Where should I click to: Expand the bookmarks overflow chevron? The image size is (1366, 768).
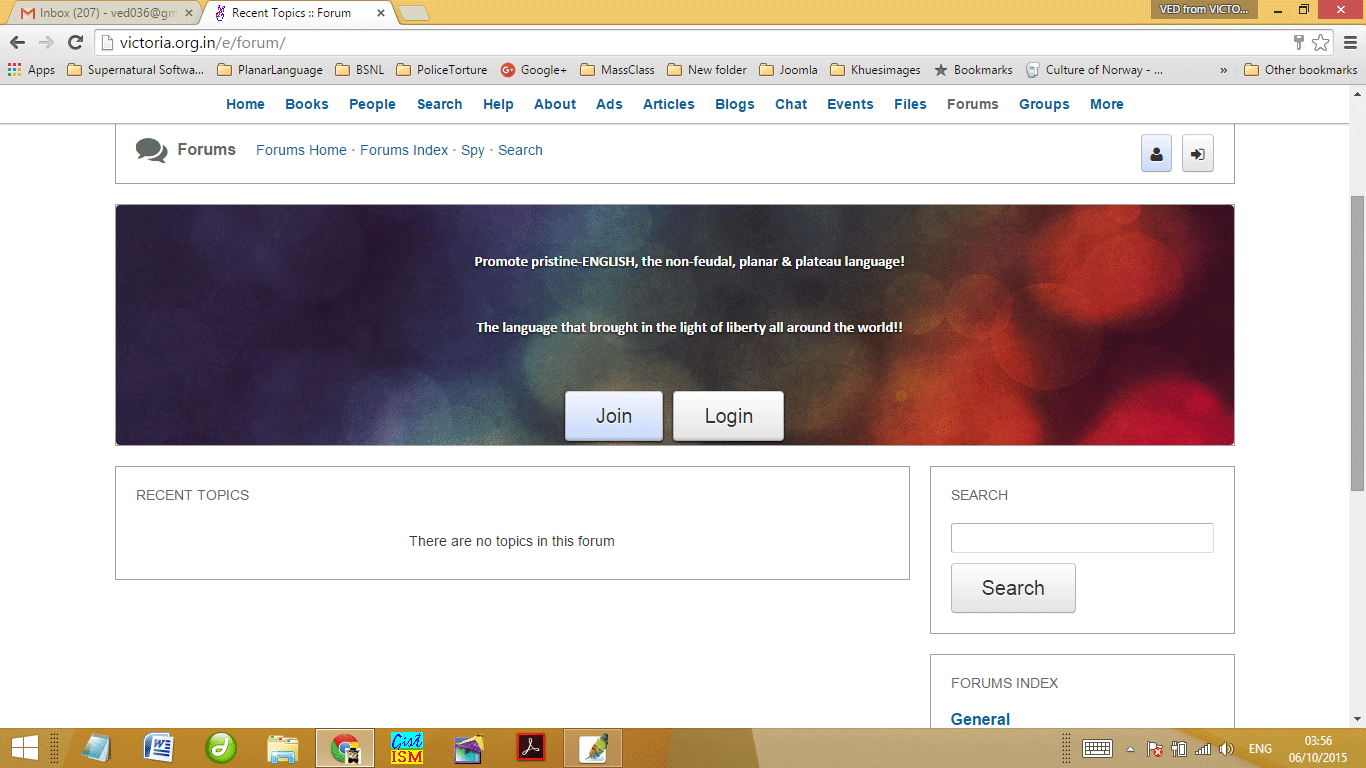[1224, 70]
